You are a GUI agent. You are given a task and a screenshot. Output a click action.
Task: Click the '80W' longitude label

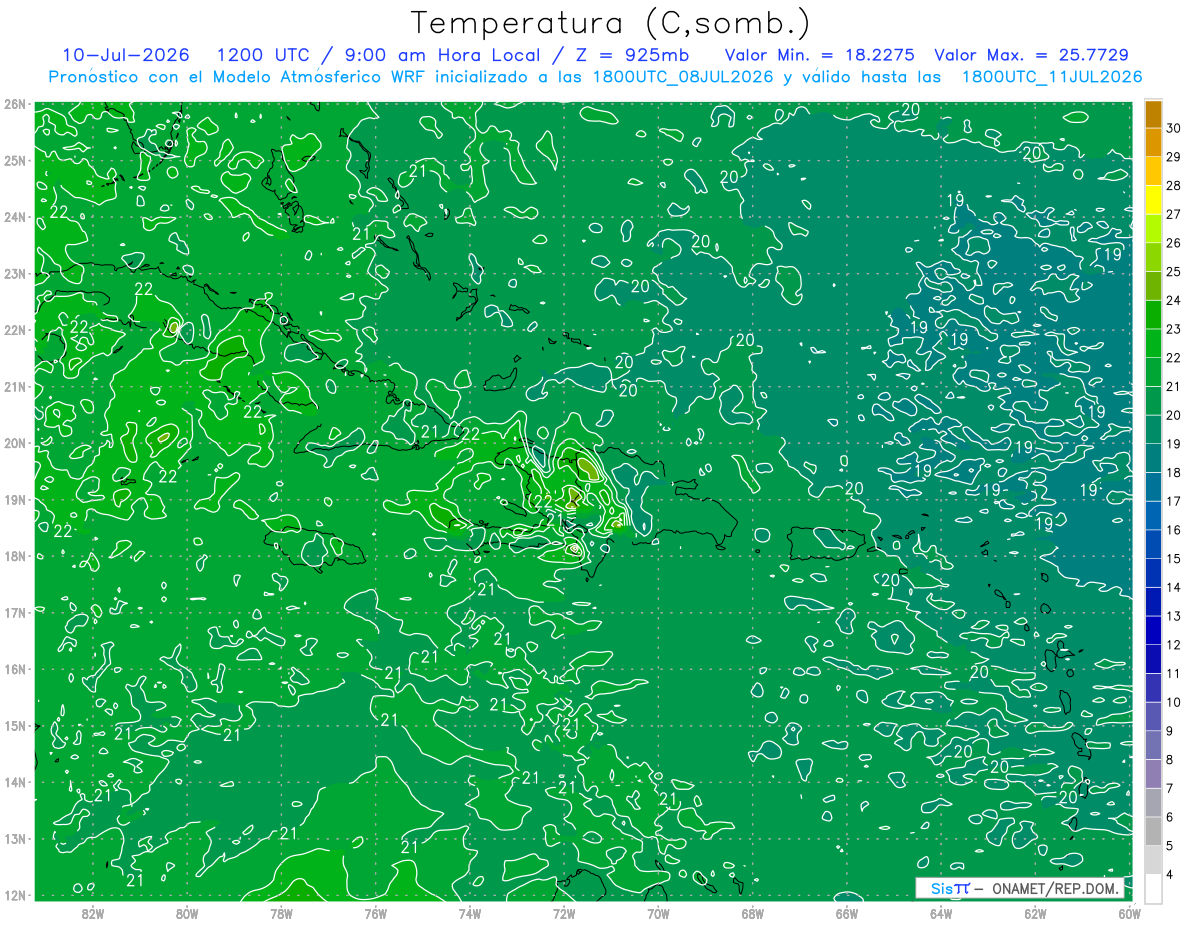pos(186,913)
